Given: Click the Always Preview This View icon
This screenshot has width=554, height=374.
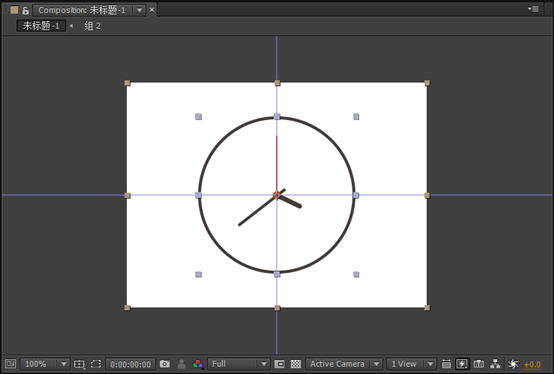Looking at the screenshot, I should [x=11, y=364].
